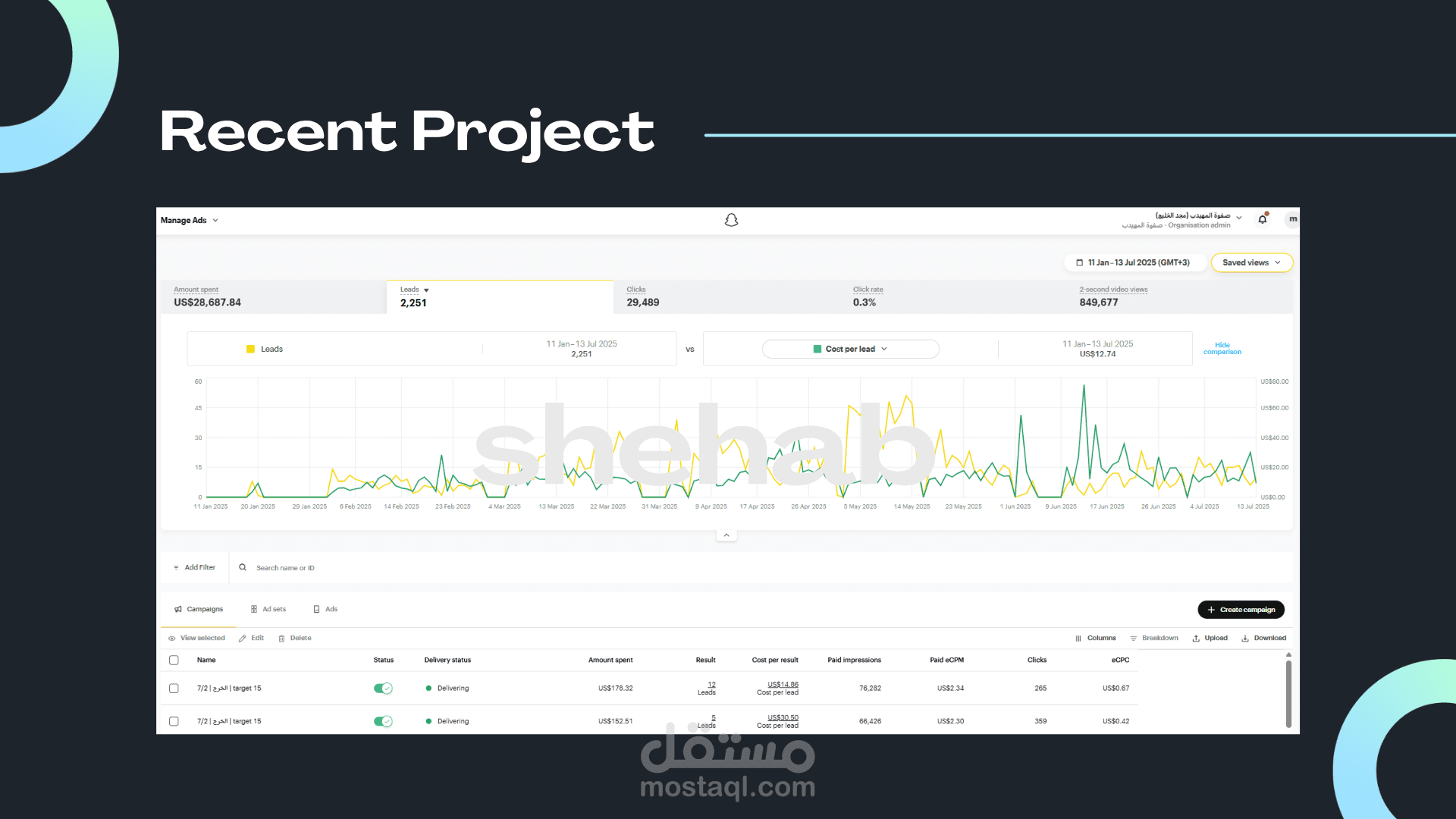Expand the organisation account switcher chevron
Screen dimensions: 1456x819
[1239, 218]
